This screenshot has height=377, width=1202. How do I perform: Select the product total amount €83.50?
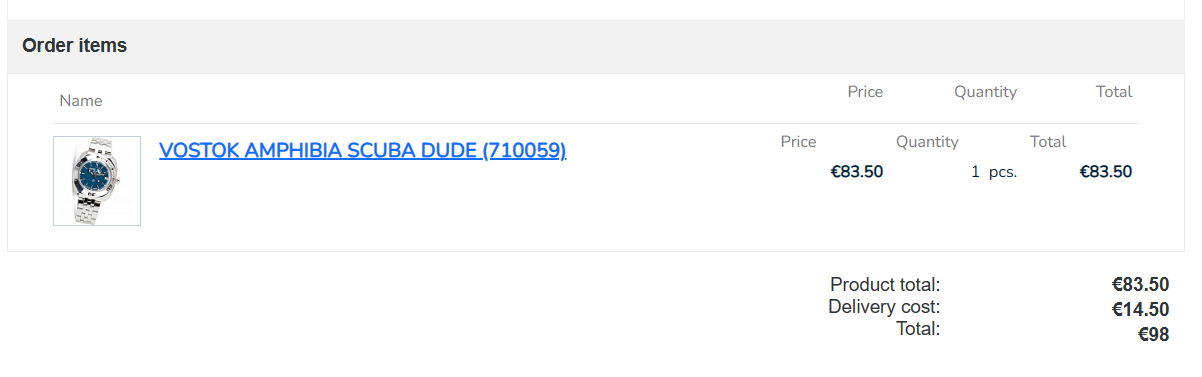click(1140, 285)
